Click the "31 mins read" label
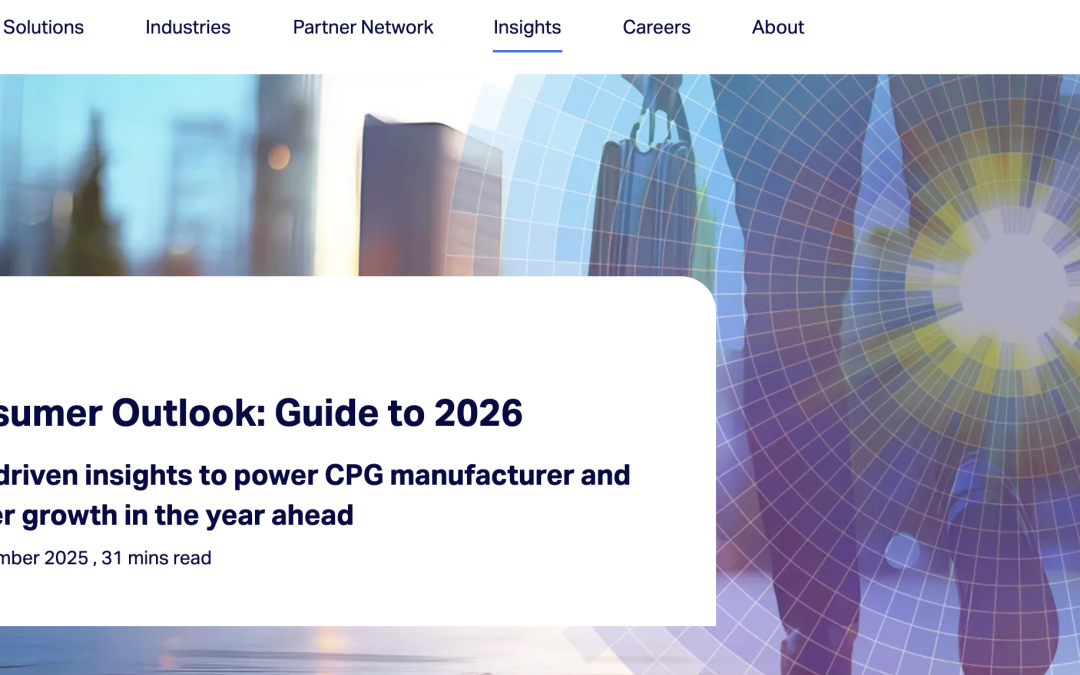 (x=156, y=558)
